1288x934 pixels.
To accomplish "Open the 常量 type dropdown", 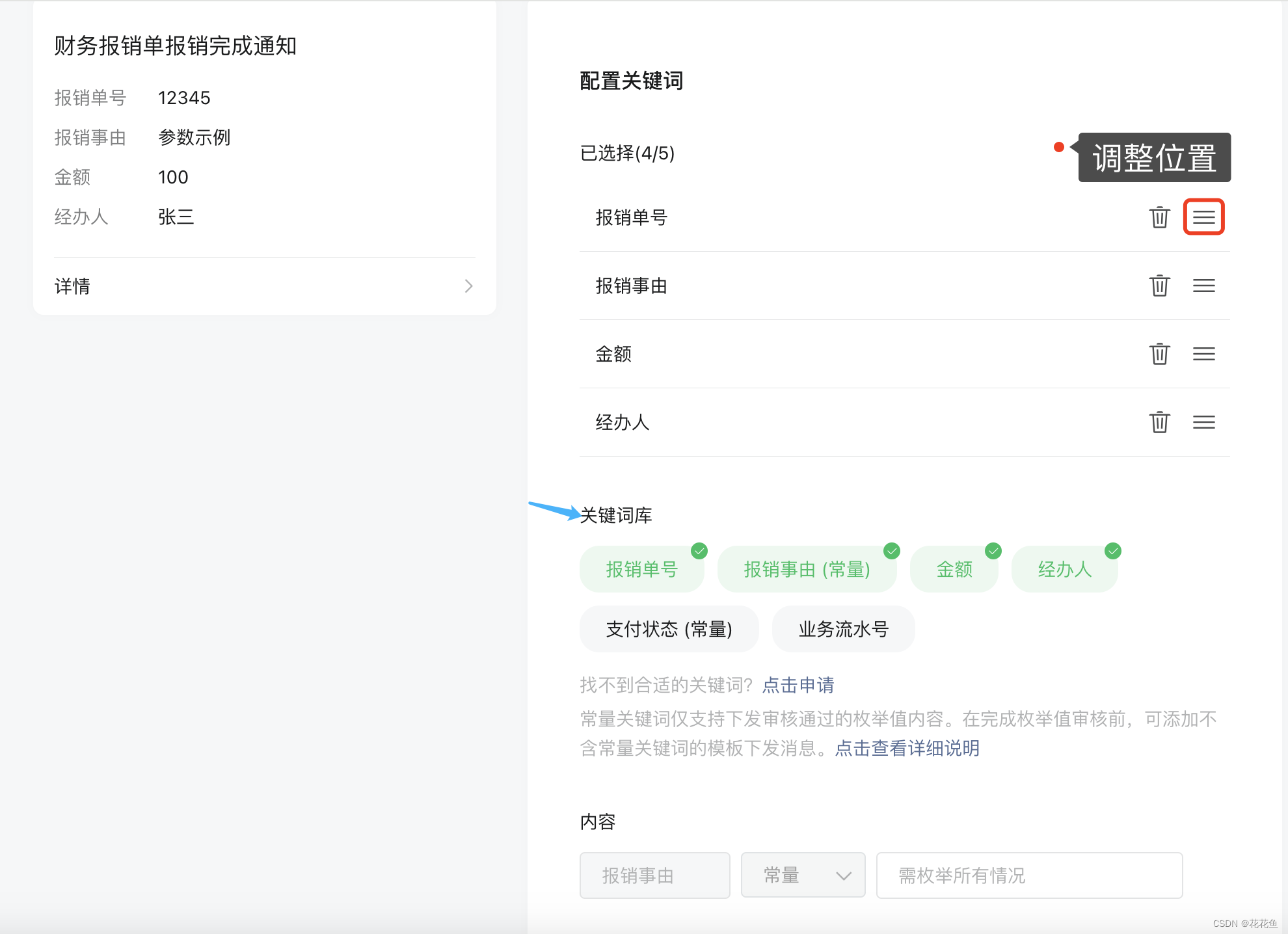I will [x=803, y=875].
